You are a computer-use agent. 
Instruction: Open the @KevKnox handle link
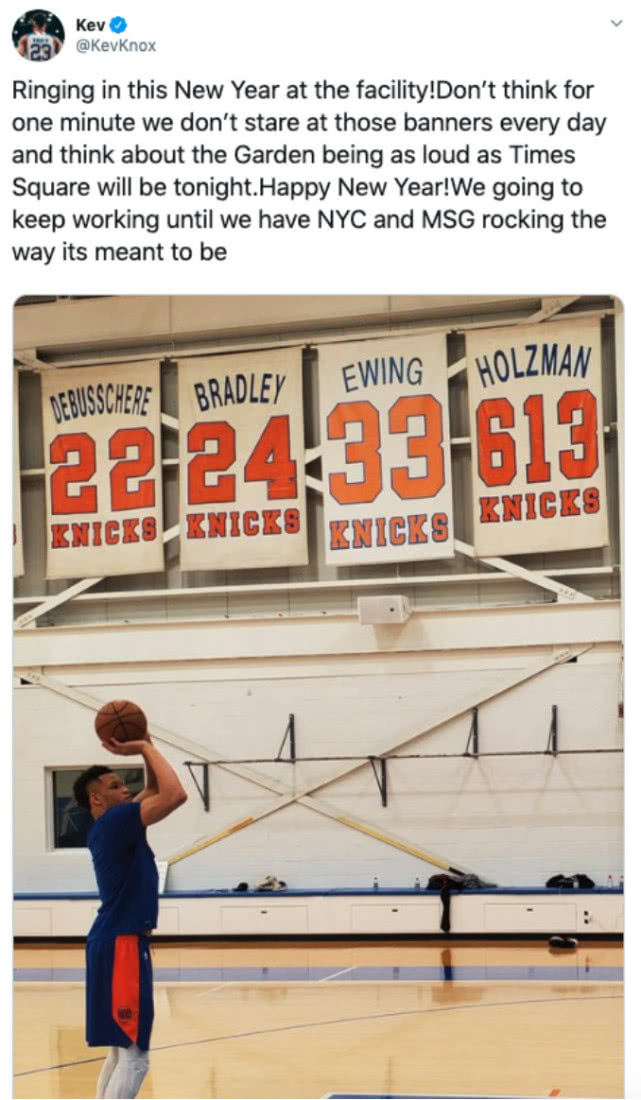pos(116,46)
